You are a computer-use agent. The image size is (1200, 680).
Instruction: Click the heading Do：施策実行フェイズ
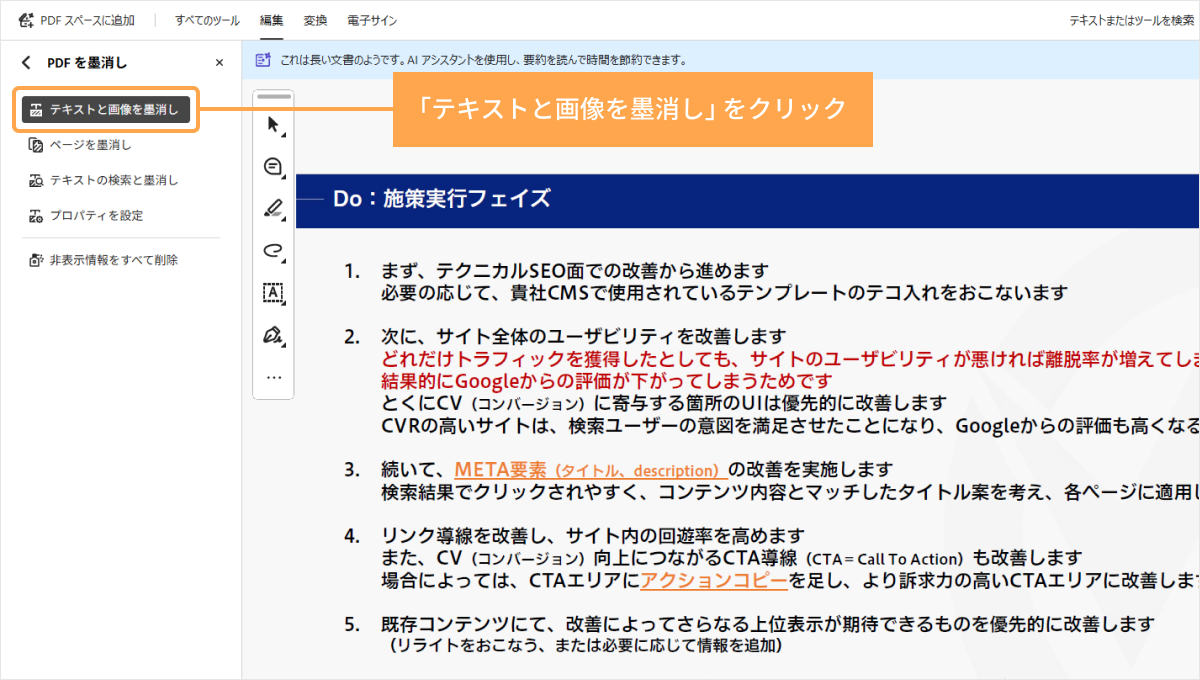click(x=442, y=198)
